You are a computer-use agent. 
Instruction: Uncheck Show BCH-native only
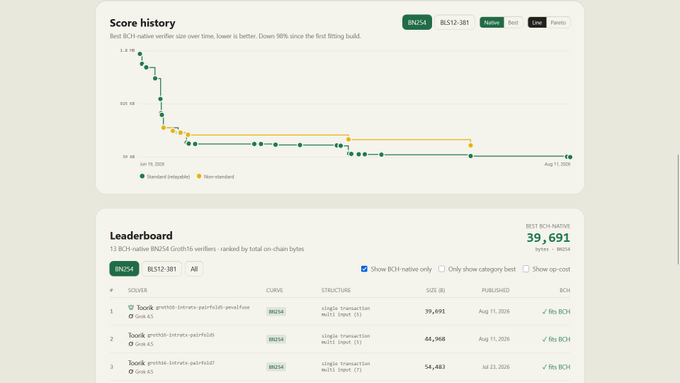point(364,269)
